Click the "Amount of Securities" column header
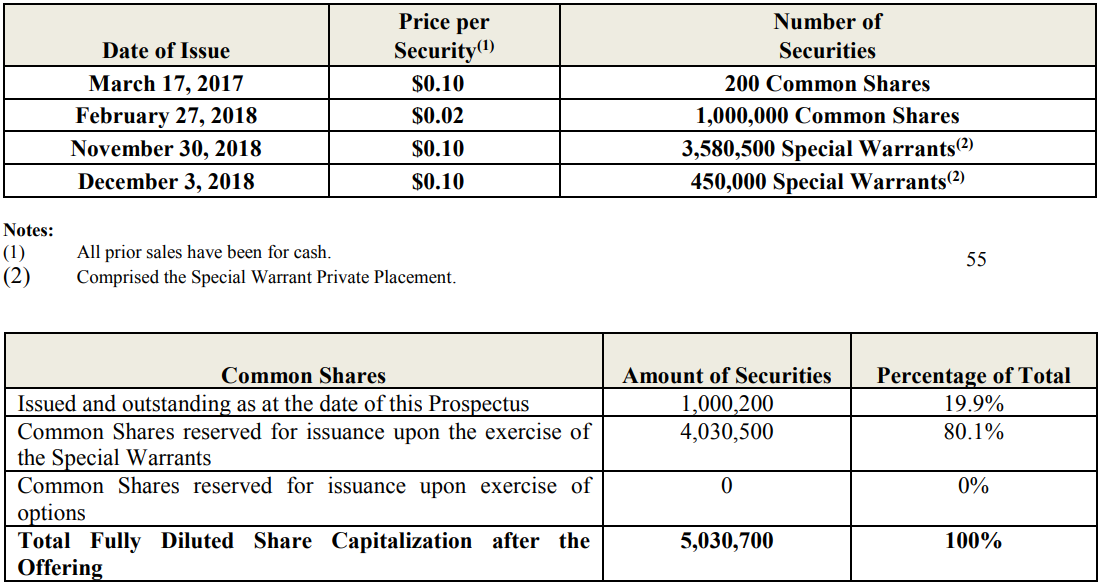This screenshot has height=586, width=1101. pyautogui.click(x=726, y=376)
